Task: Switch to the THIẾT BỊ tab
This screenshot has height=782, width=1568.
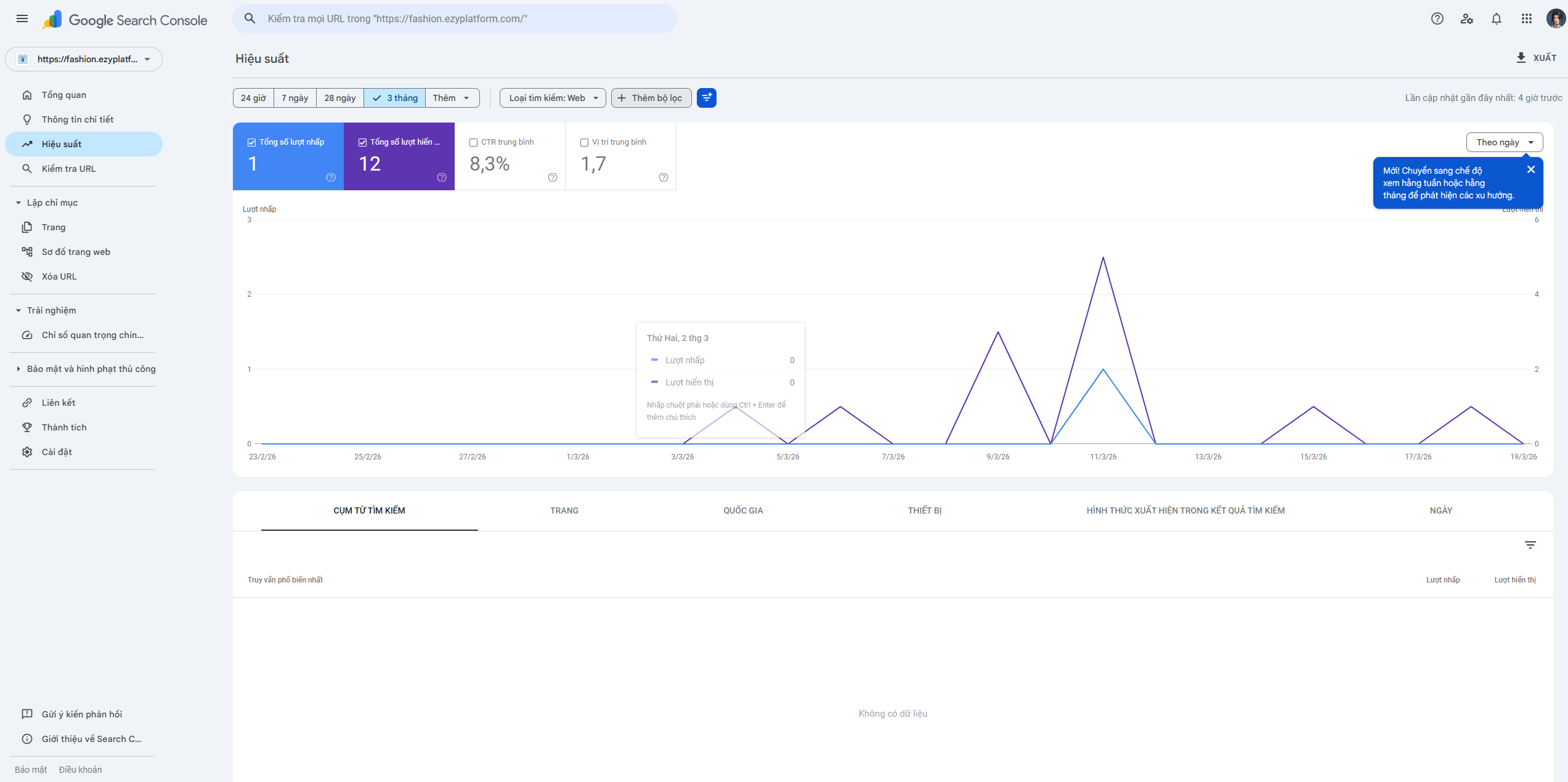Action: [924, 510]
